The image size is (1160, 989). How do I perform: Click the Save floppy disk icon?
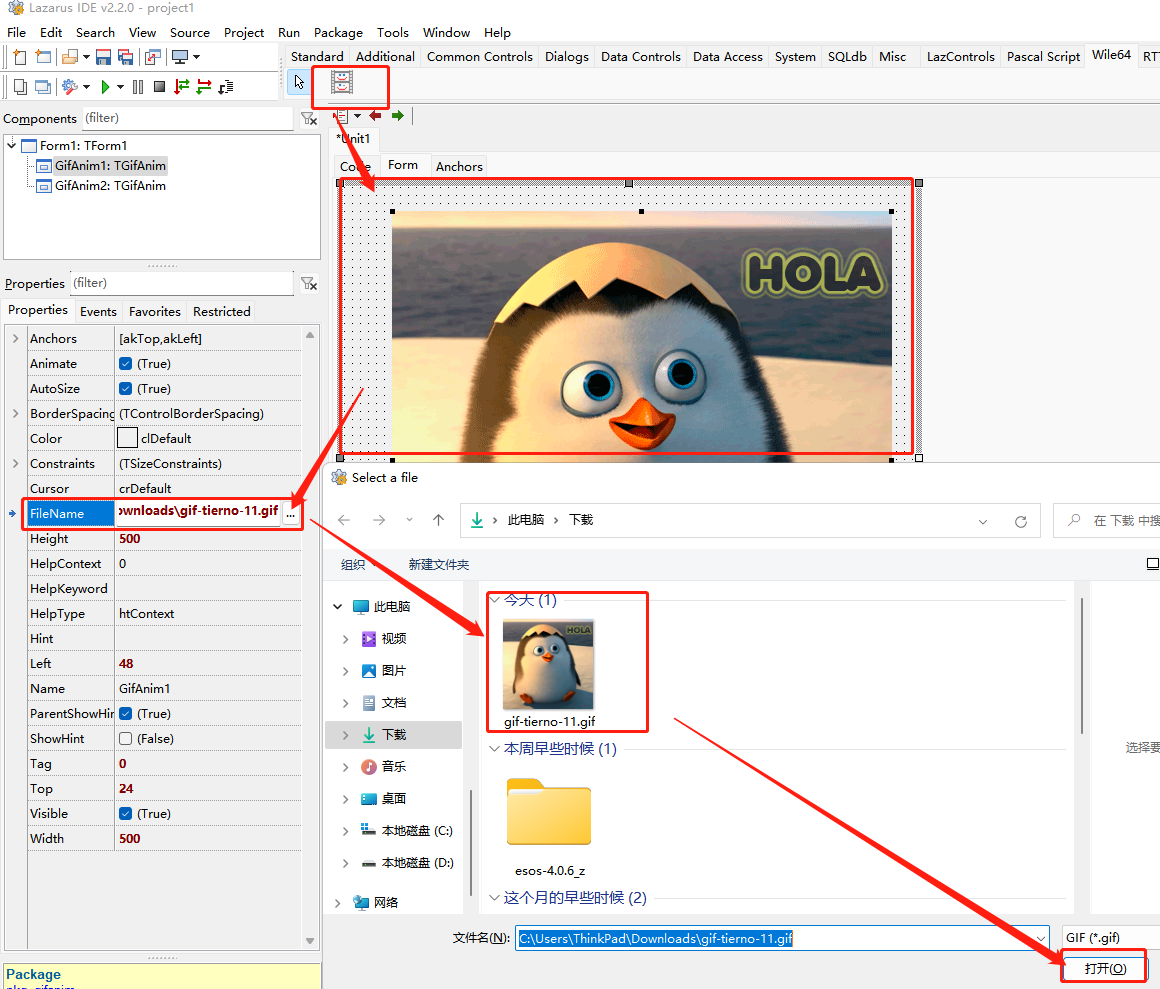click(x=104, y=57)
